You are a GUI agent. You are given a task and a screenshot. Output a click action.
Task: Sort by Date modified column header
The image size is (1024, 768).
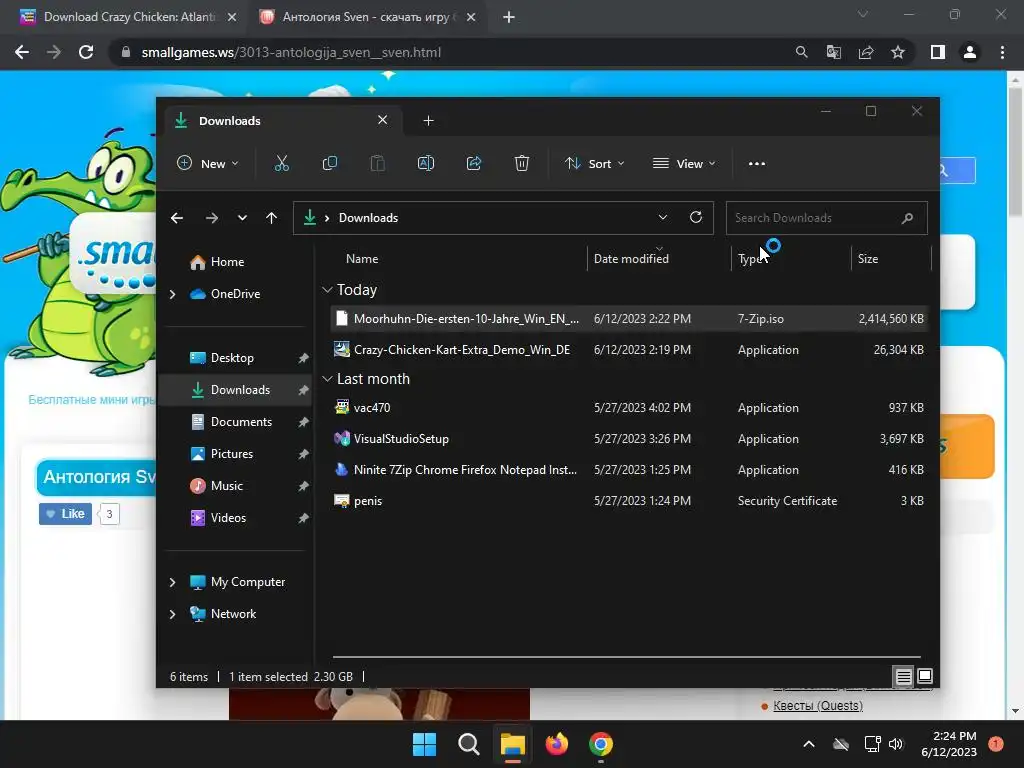click(631, 259)
